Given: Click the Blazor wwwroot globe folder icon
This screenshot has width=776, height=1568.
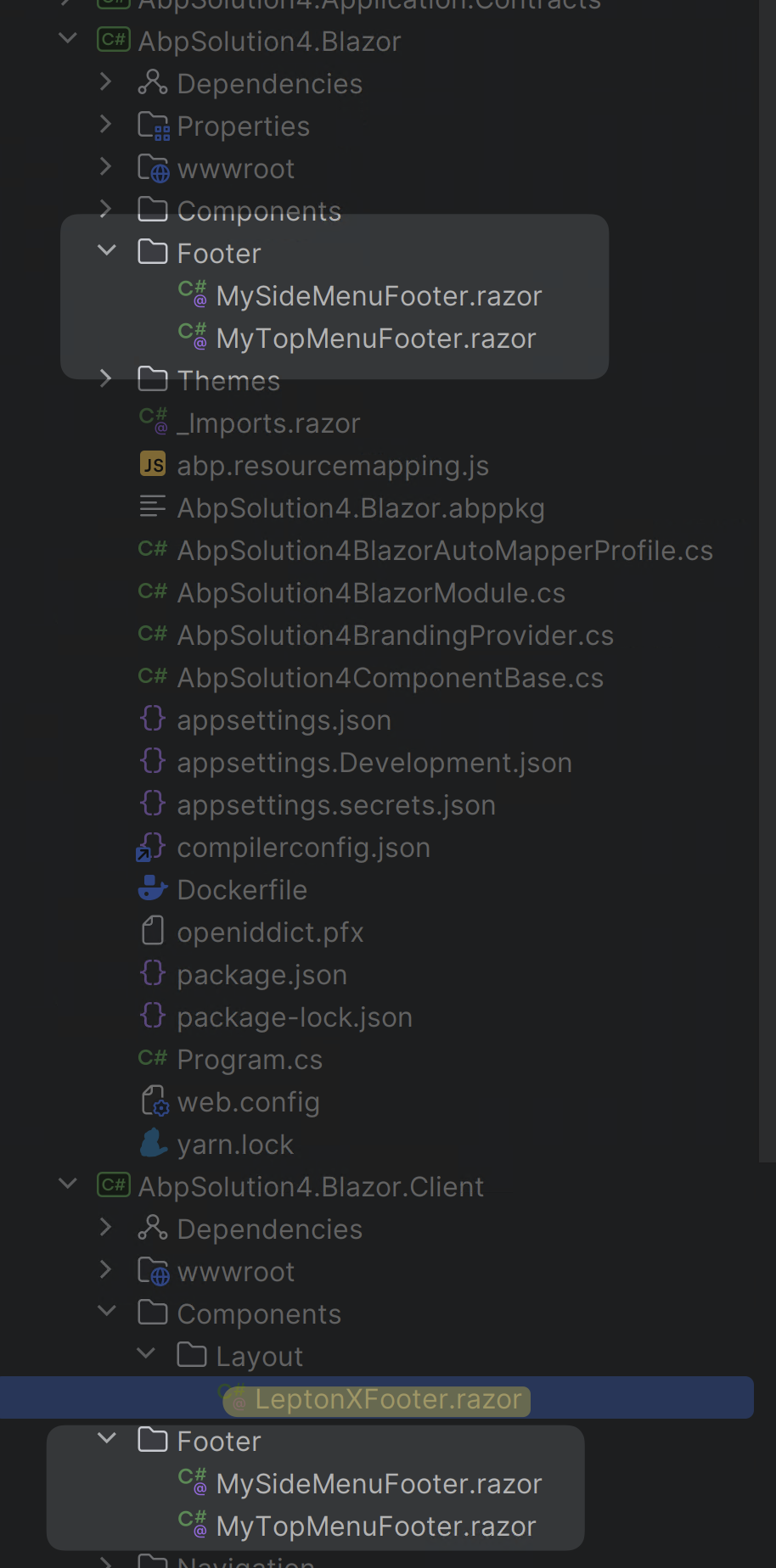Looking at the screenshot, I should [154, 168].
